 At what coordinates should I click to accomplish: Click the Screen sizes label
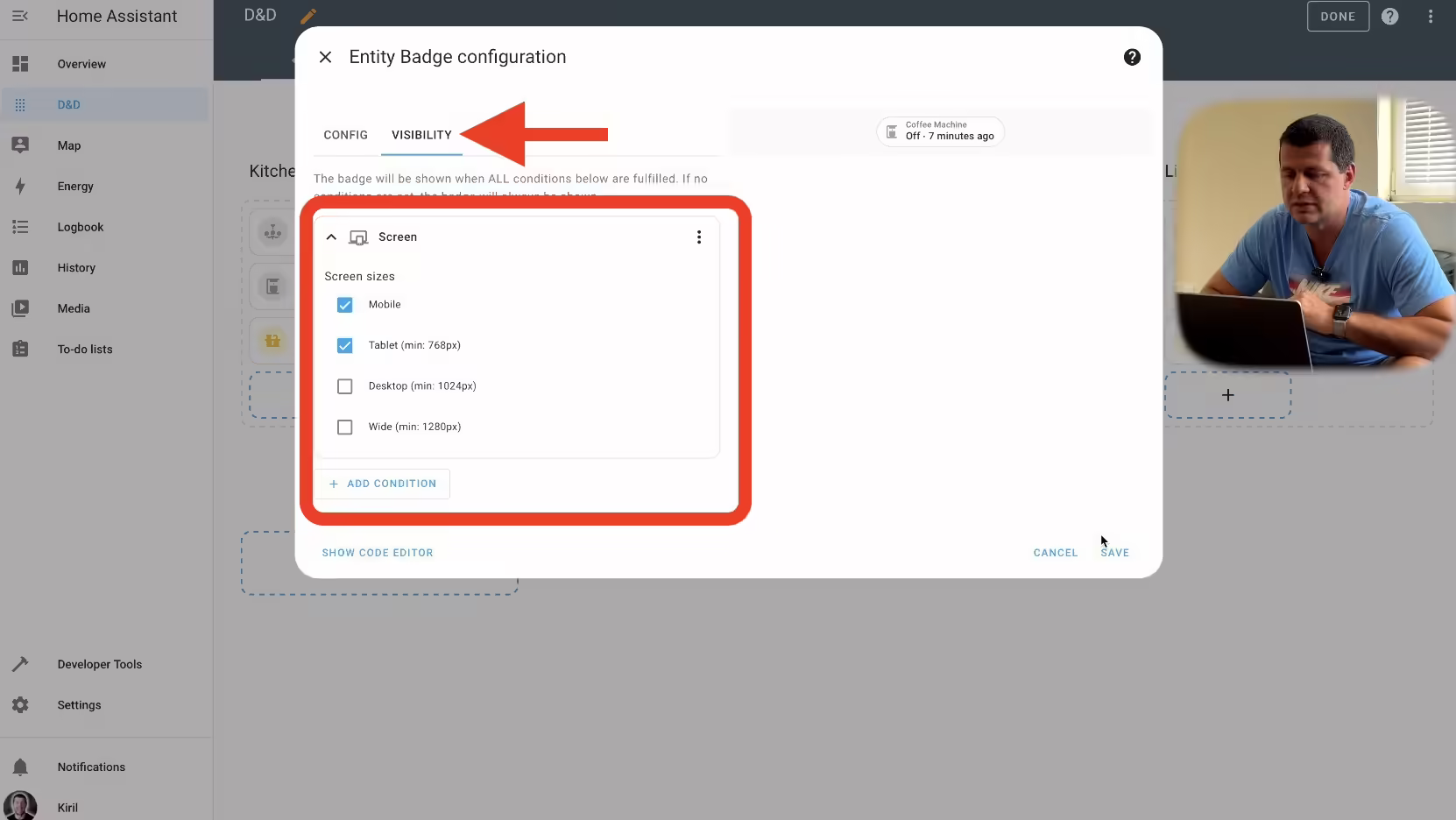coord(359,276)
